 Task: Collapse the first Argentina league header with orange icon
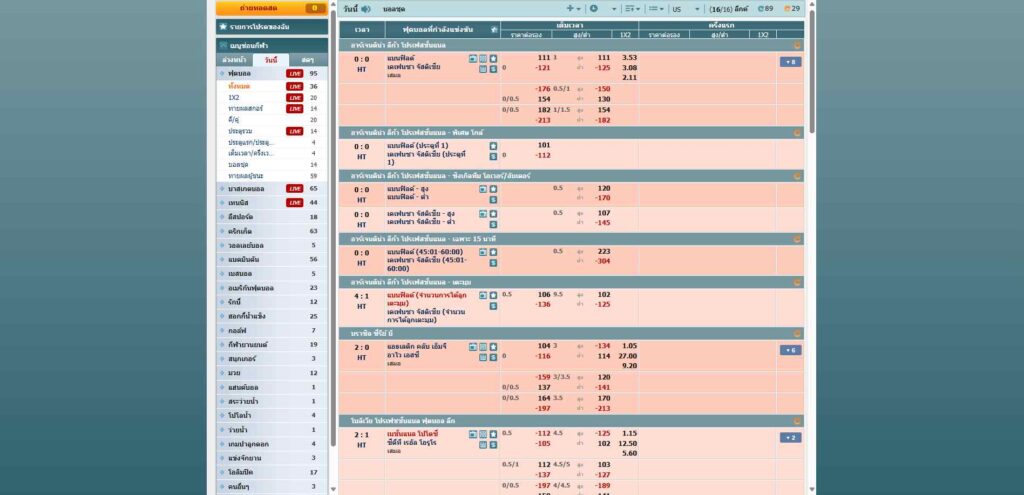point(797,45)
